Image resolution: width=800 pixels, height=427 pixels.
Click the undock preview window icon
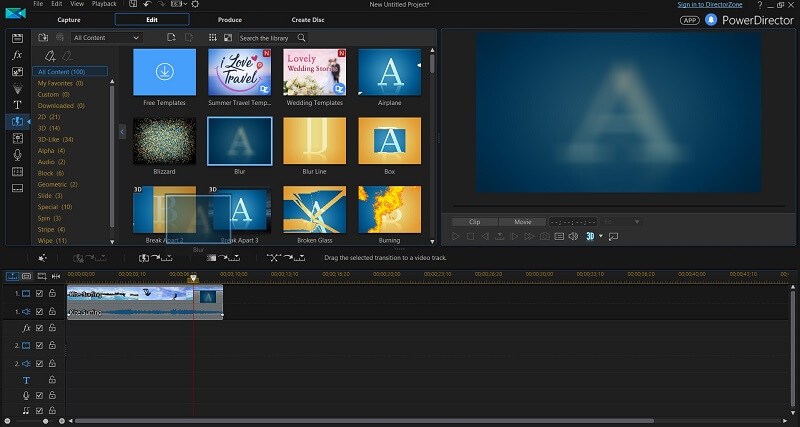pos(613,236)
